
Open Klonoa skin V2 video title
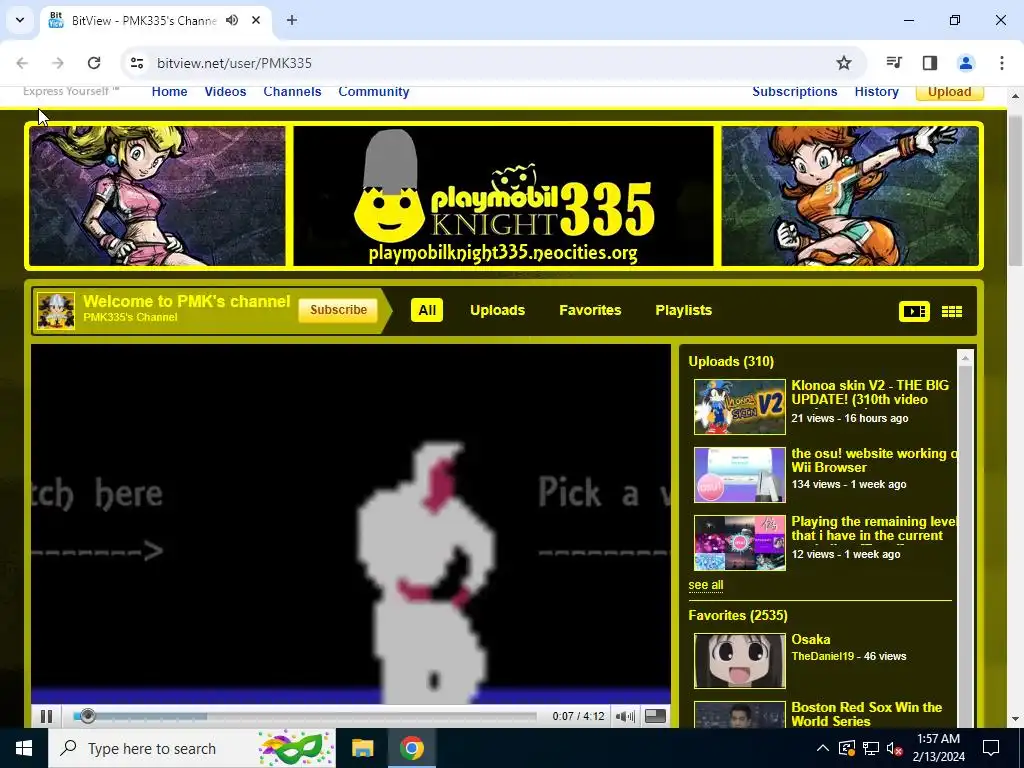click(x=870, y=392)
